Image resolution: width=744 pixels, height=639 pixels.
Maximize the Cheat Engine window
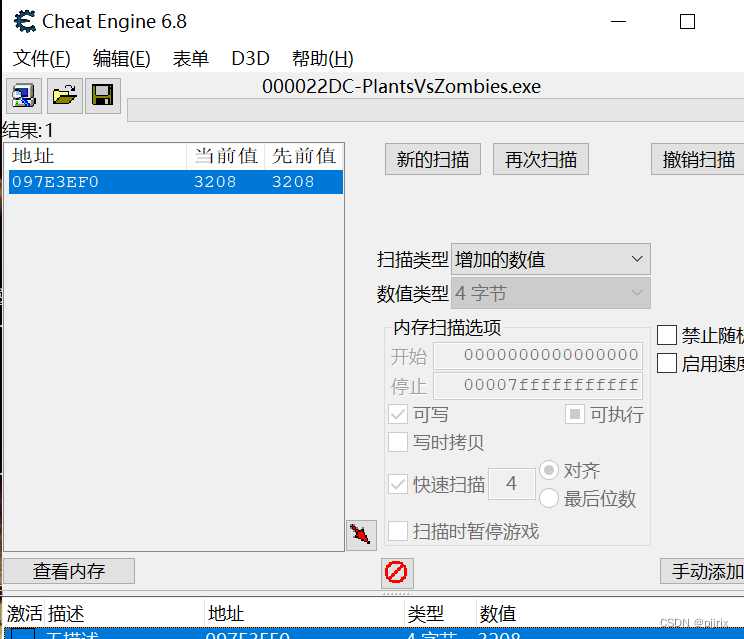(687, 21)
